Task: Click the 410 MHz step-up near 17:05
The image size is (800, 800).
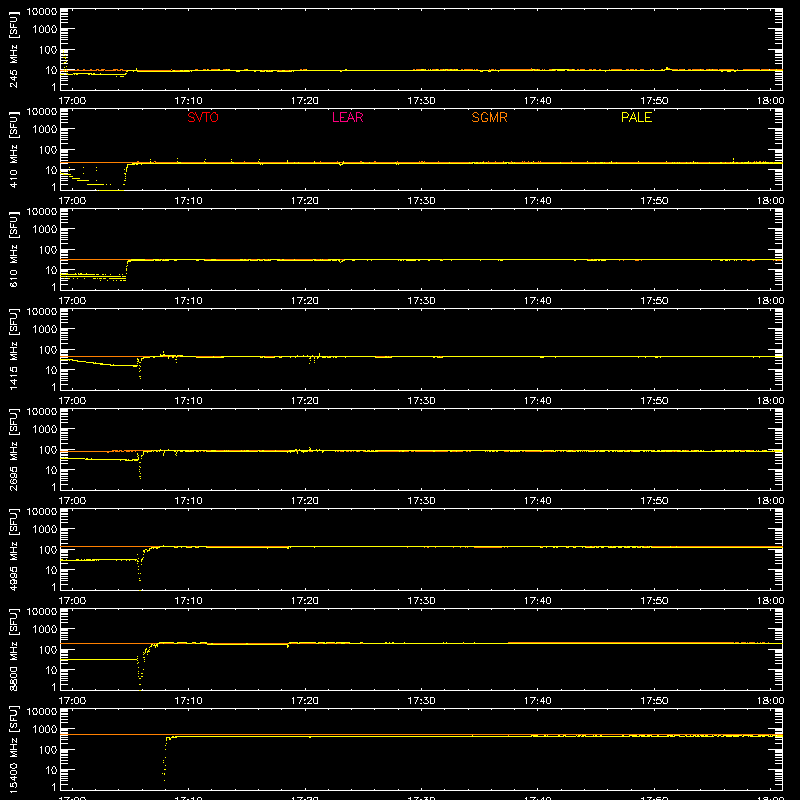Action: 126,176
